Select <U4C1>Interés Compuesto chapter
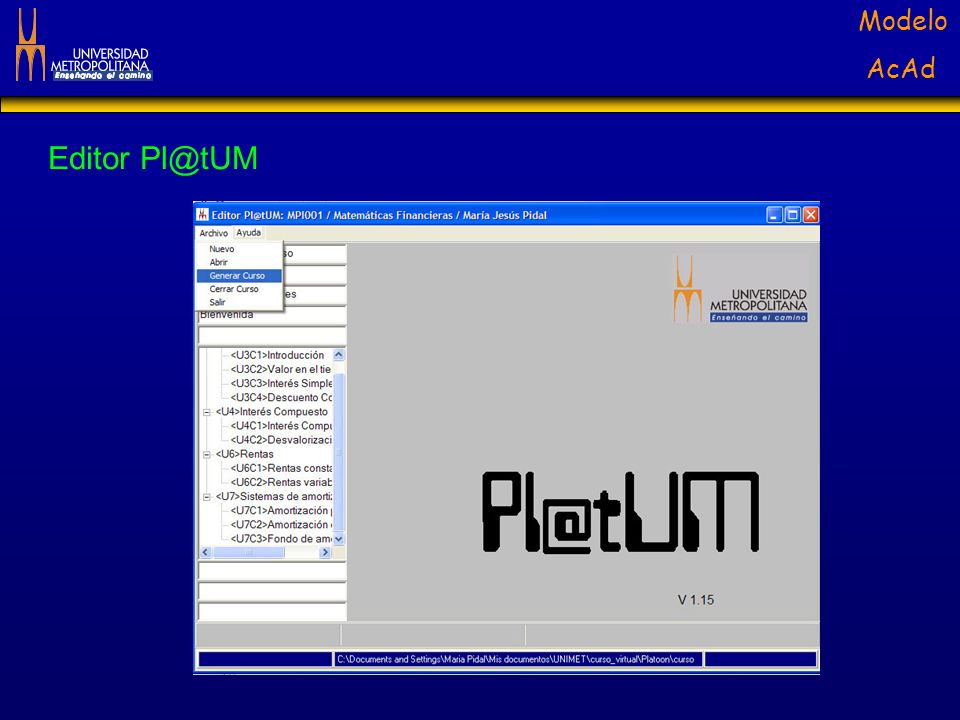This screenshot has width=960, height=720. (x=281, y=426)
